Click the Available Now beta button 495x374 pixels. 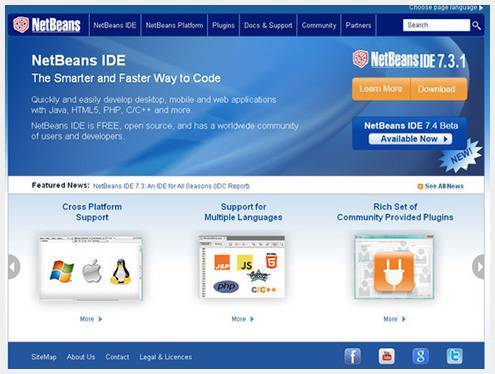coord(410,139)
